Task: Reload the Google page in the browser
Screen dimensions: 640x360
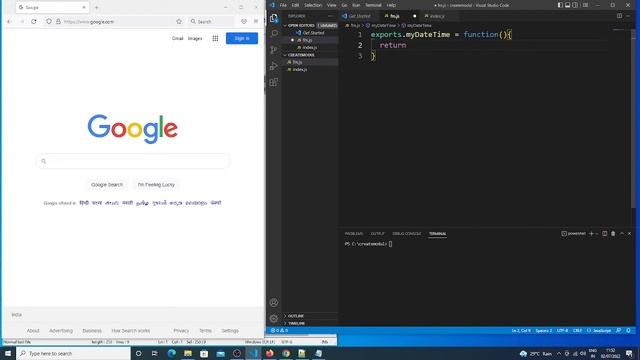Action: coord(34,22)
